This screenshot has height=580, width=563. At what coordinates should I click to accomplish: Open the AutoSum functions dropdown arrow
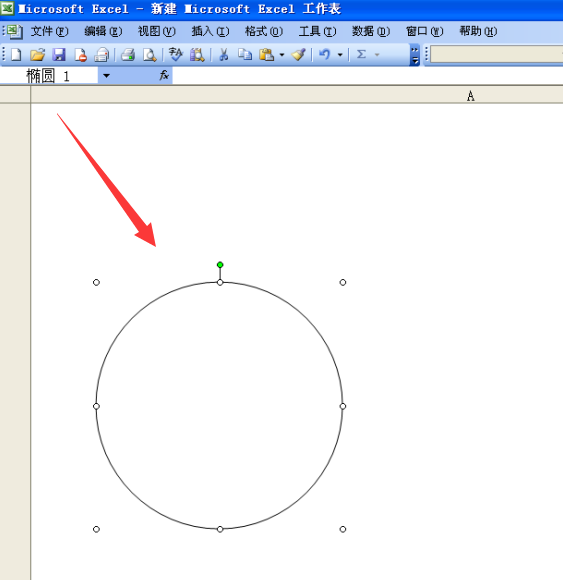click(377, 55)
